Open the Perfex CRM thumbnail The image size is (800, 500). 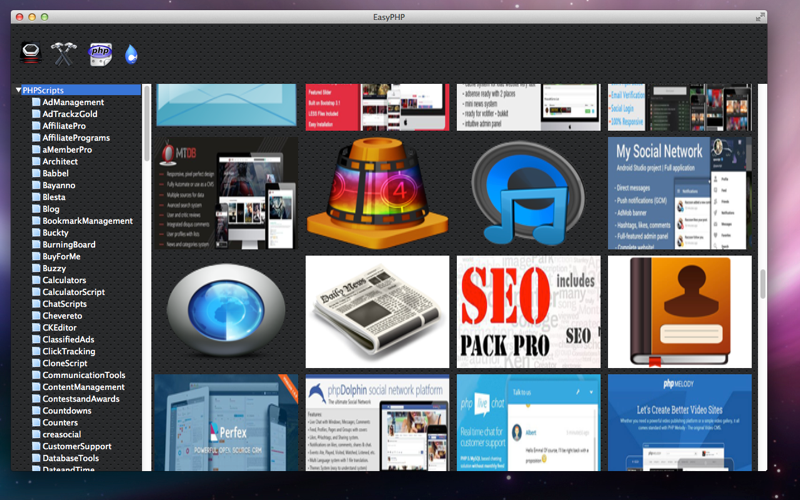click(x=226, y=422)
